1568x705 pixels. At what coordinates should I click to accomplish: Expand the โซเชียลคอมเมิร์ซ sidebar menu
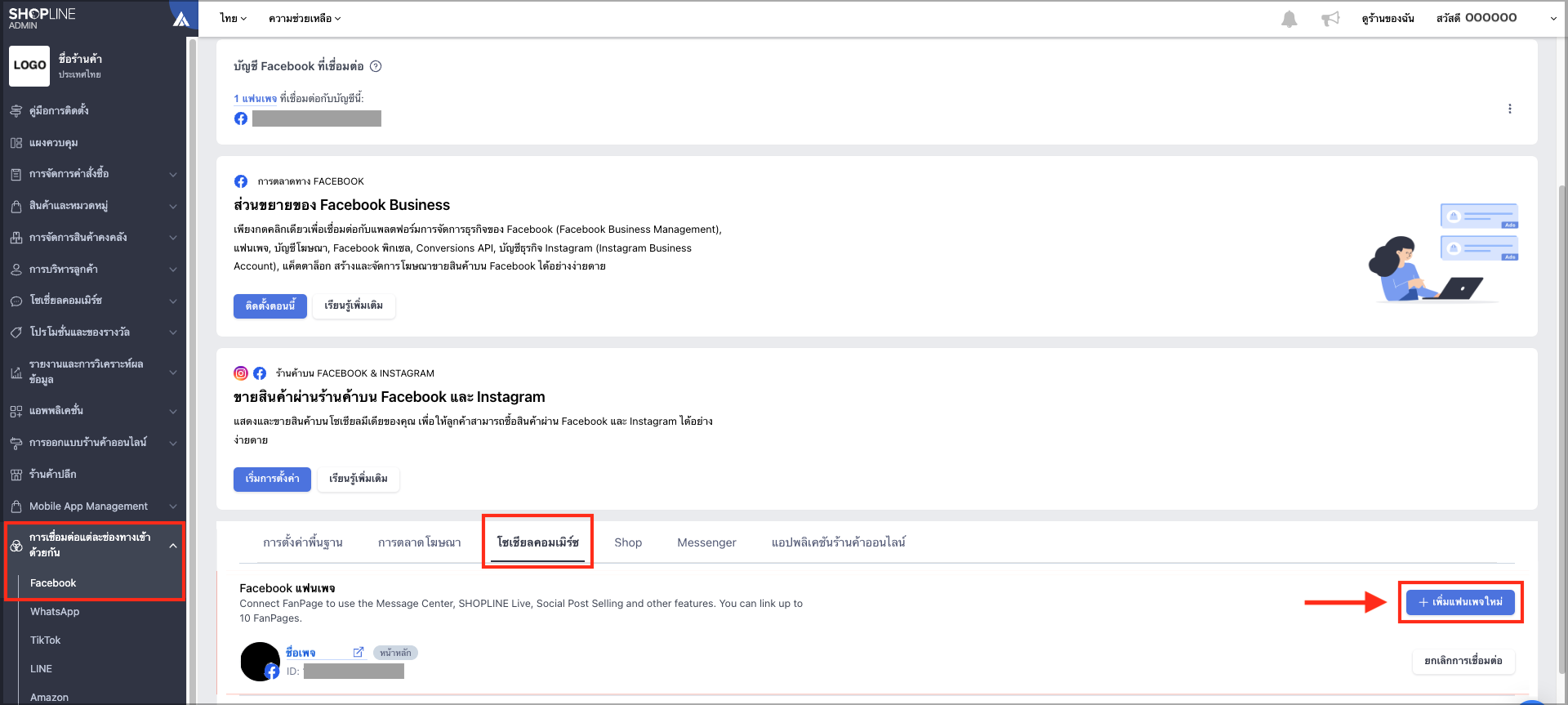172,301
